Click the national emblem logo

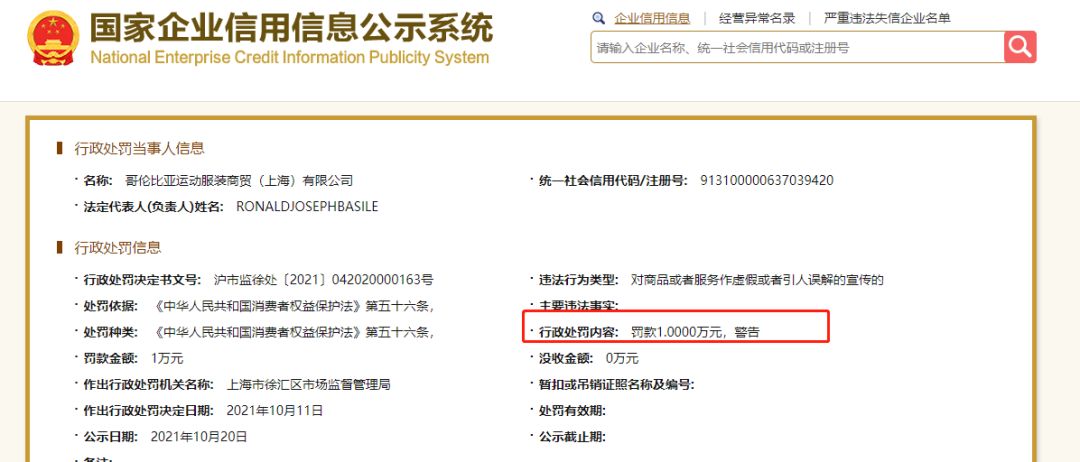point(54,38)
